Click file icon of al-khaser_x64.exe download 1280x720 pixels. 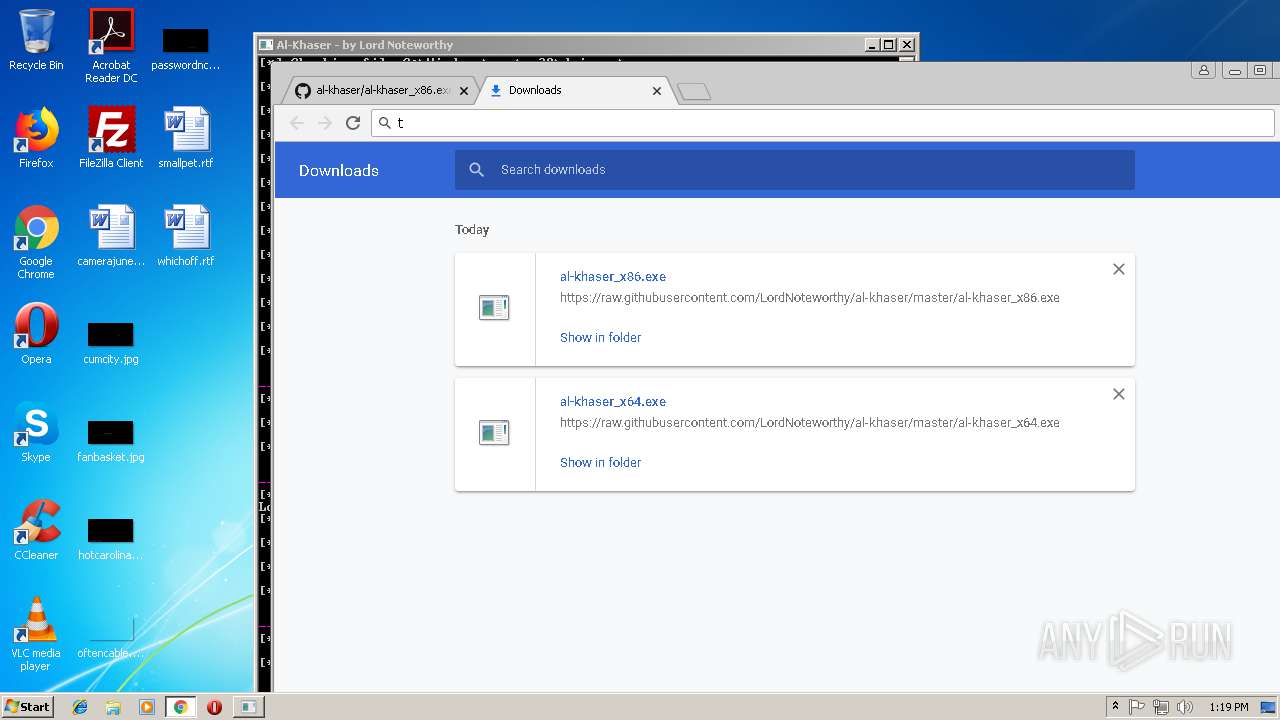coord(494,433)
